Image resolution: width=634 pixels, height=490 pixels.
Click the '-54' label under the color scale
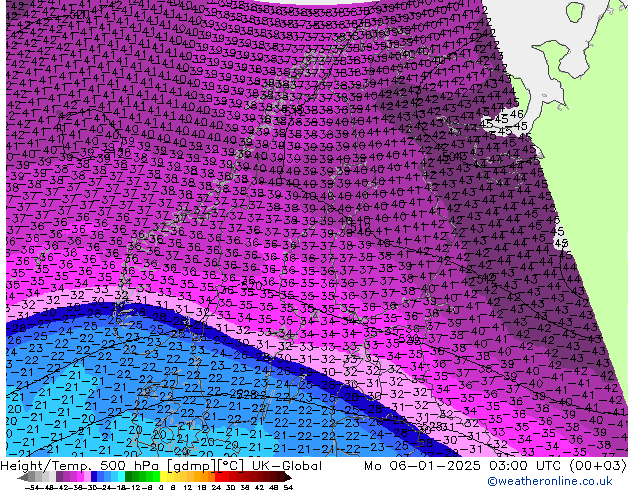click(32, 488)
